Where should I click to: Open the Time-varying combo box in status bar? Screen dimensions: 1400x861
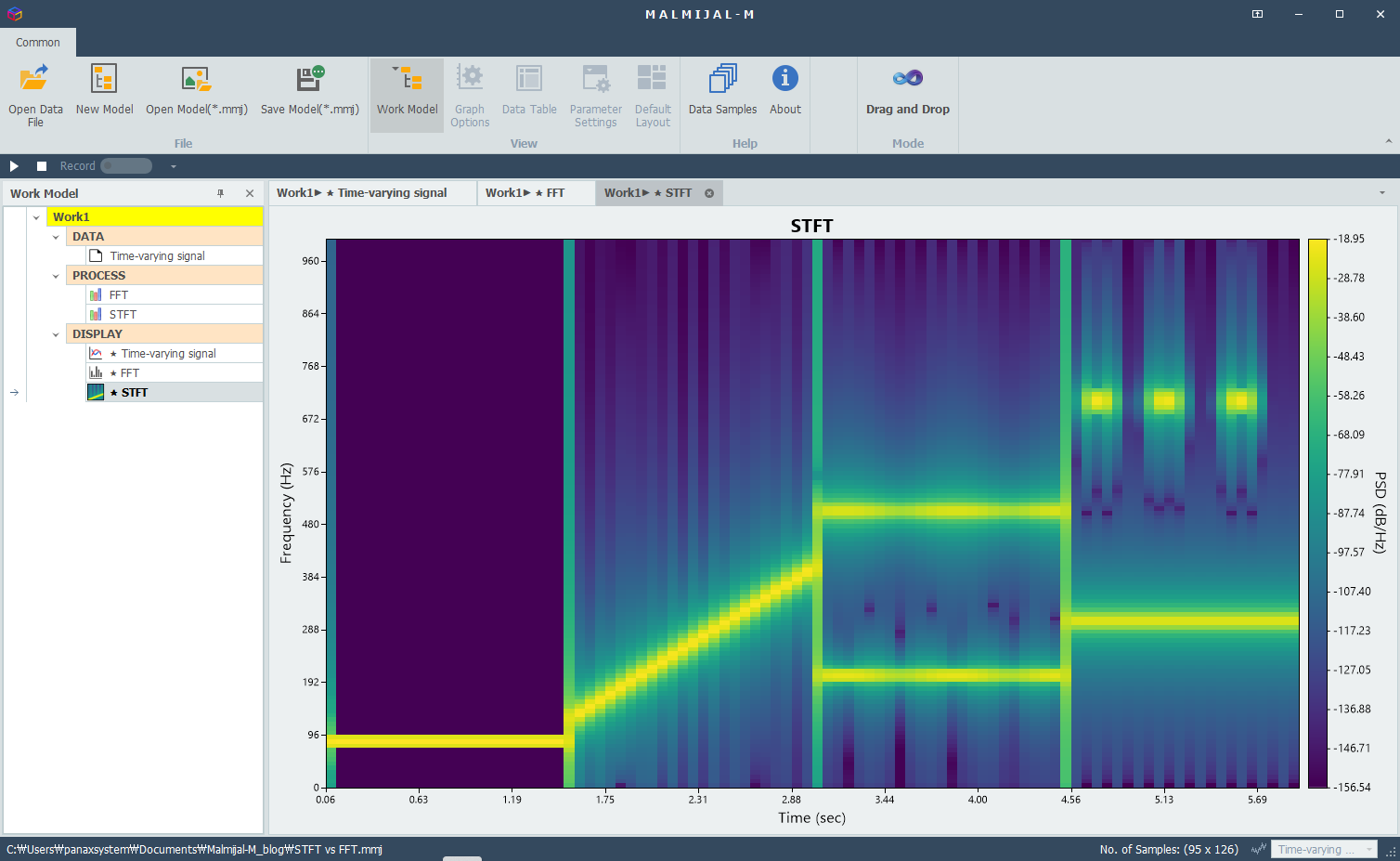(1324, 850)
